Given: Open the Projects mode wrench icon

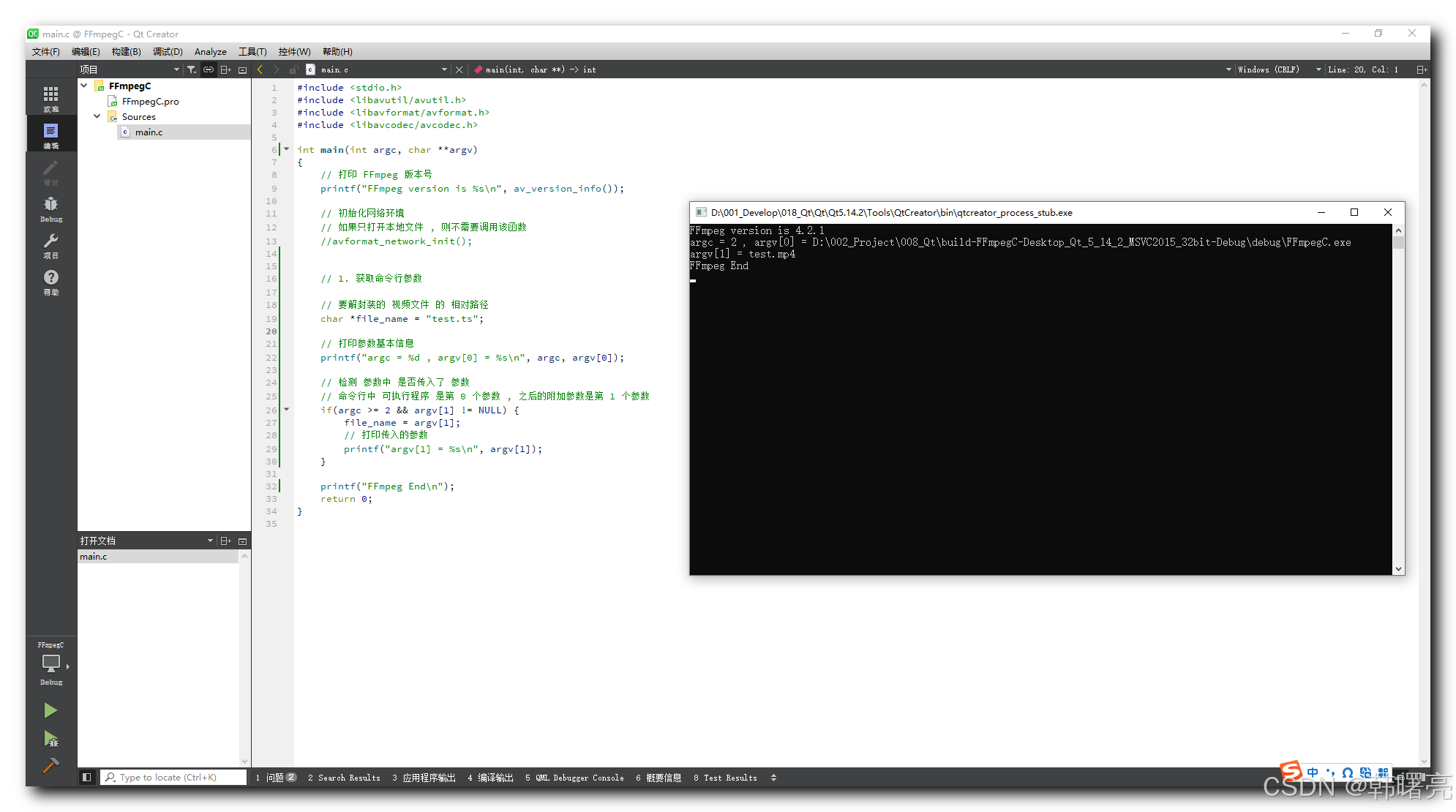Looking at the screenshot, I should click(50, 245).
